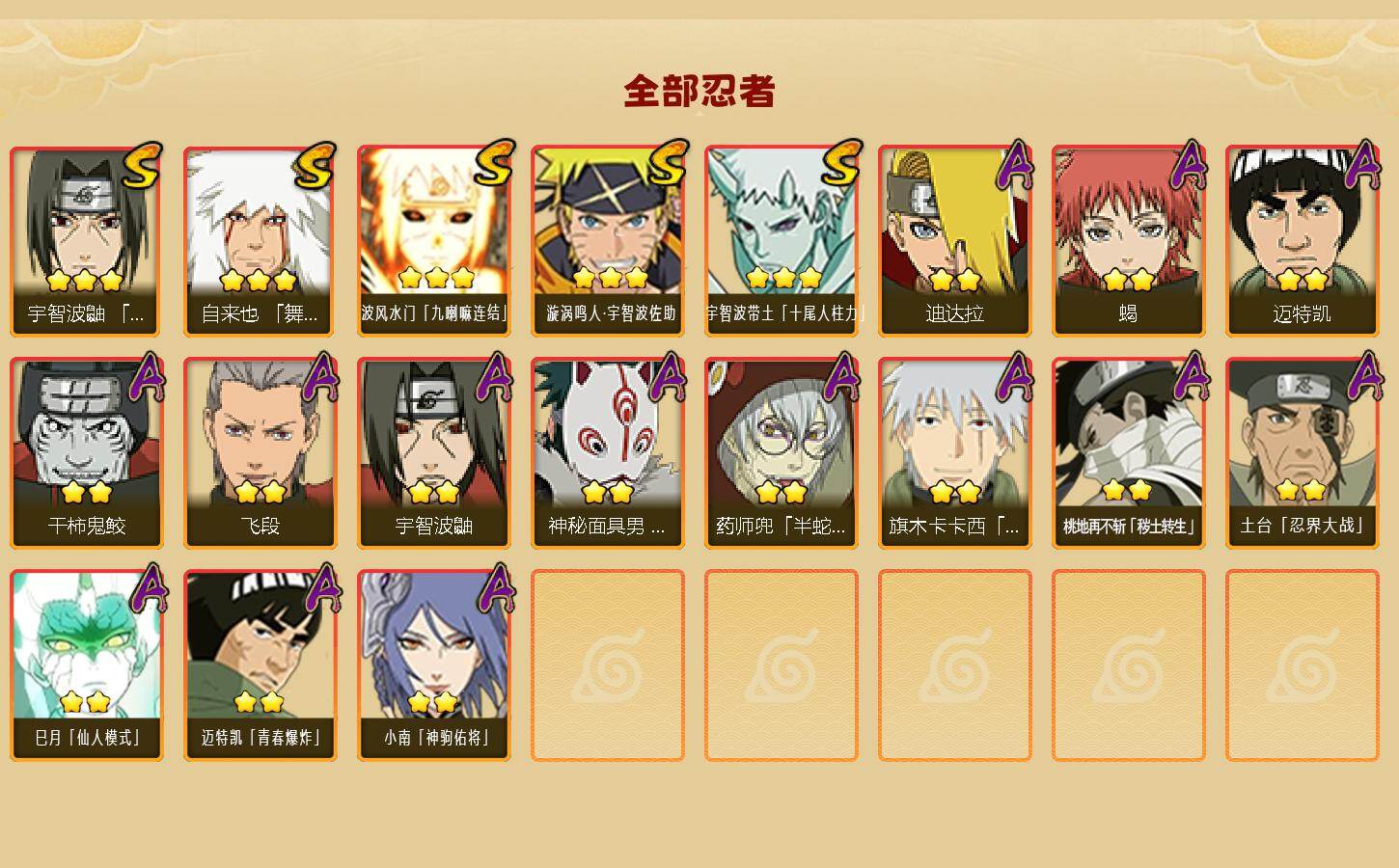The width and height of the screenshot is (1399, 868).
Task: Open the 蝎 ninja card
Action: pos(1128,241)
